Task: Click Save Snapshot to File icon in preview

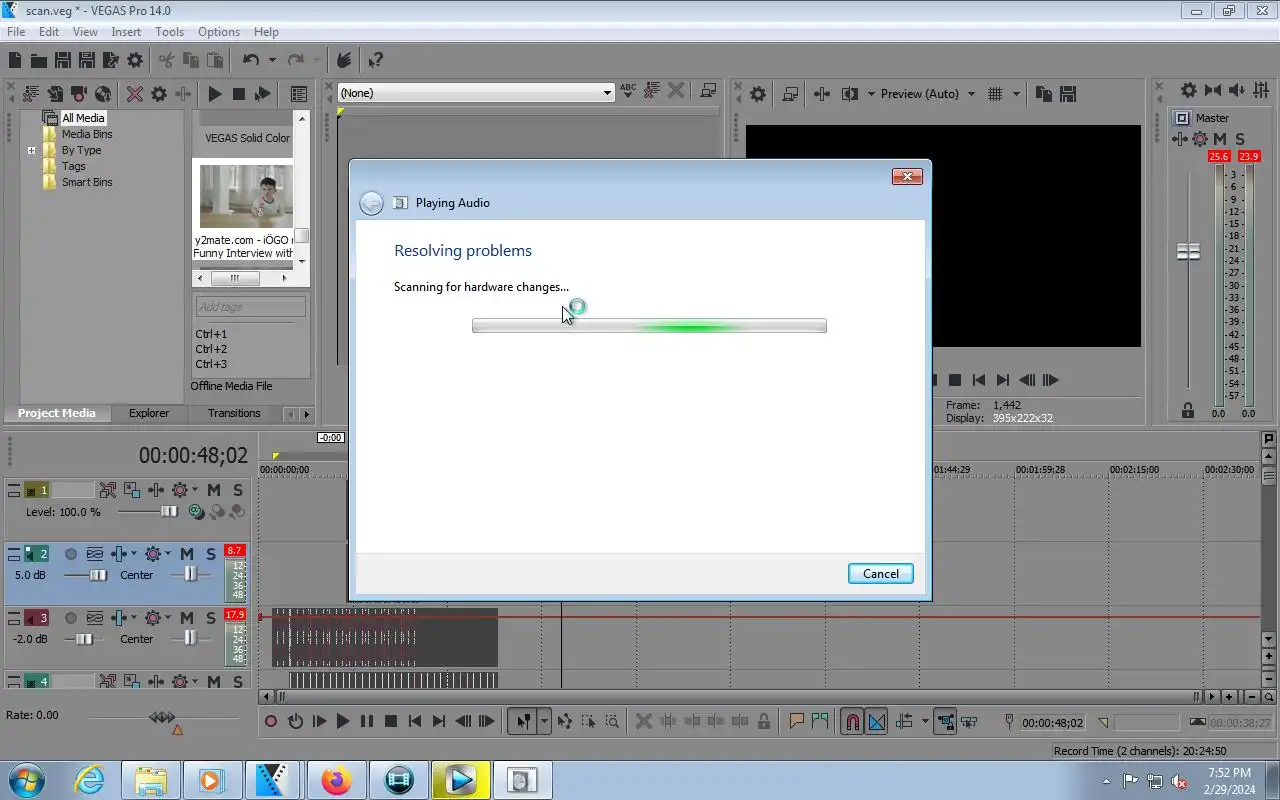Action: (1068, 93)
